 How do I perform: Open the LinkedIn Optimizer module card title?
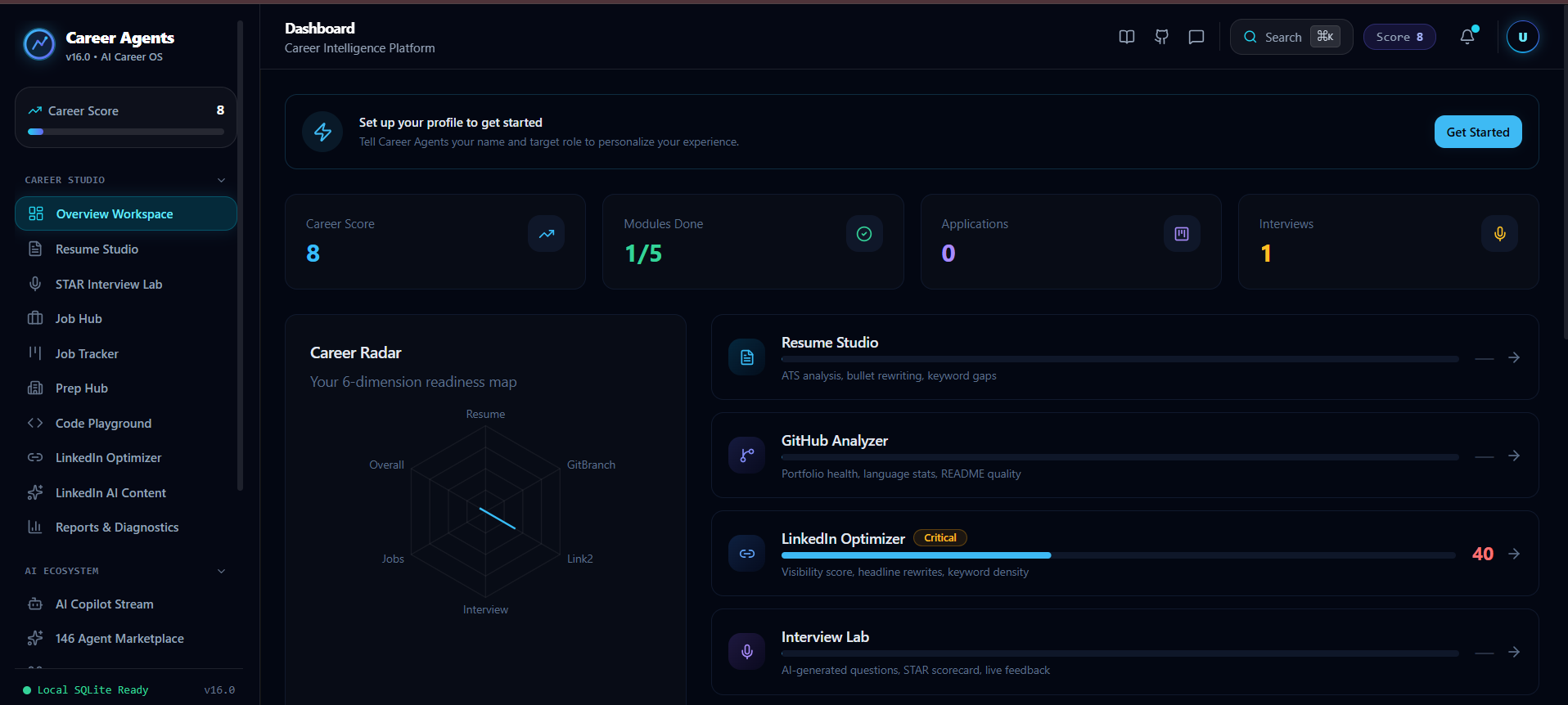[x=843, y=539]
